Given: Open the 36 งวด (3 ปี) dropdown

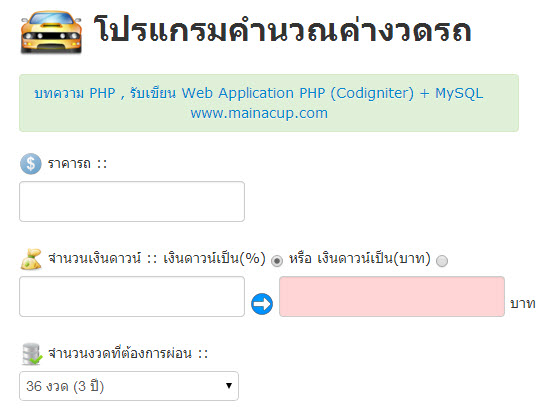Looking at the screenshot, I should (129, 386).
